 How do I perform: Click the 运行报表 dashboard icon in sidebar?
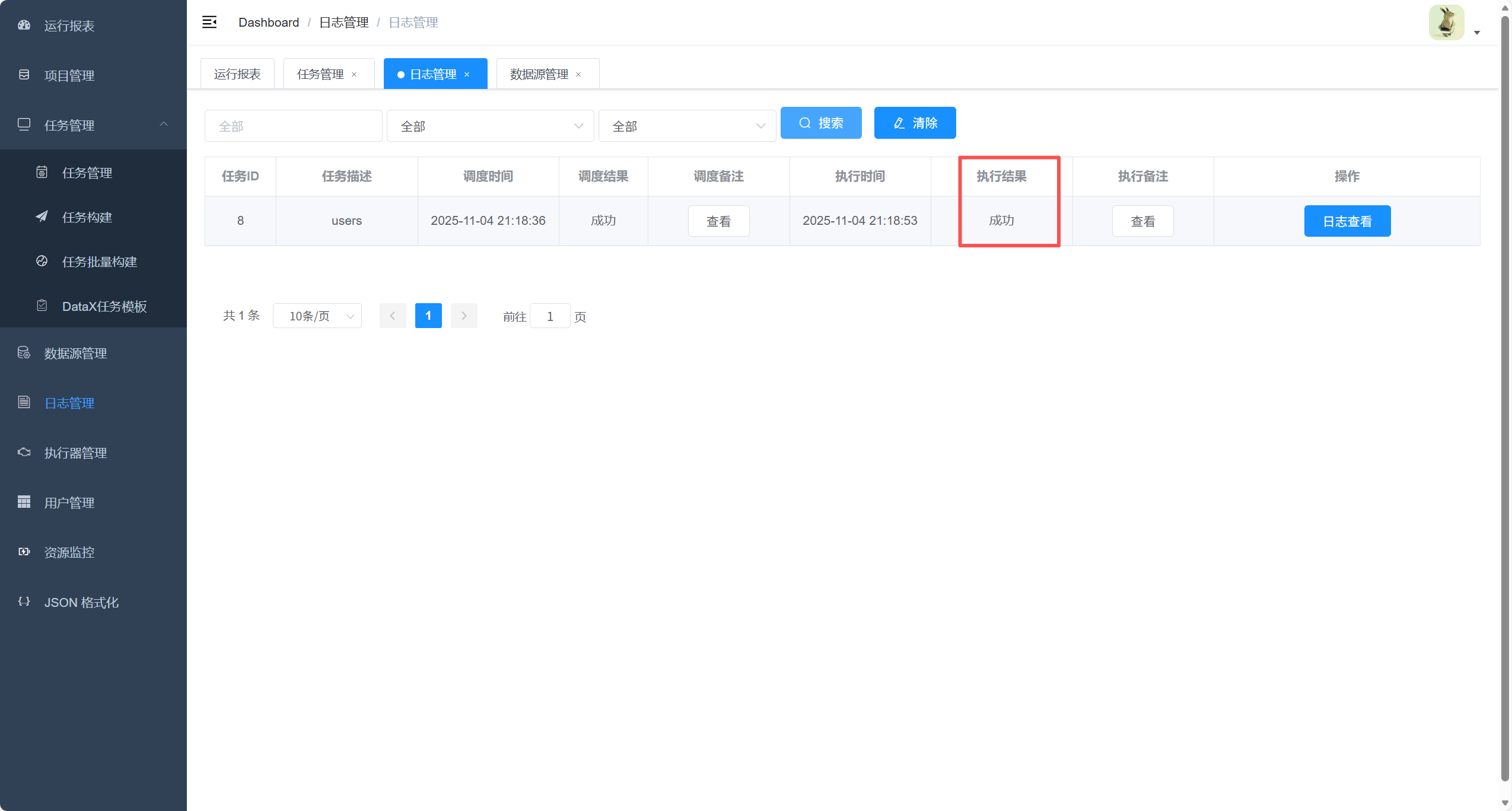coord(24,25)
